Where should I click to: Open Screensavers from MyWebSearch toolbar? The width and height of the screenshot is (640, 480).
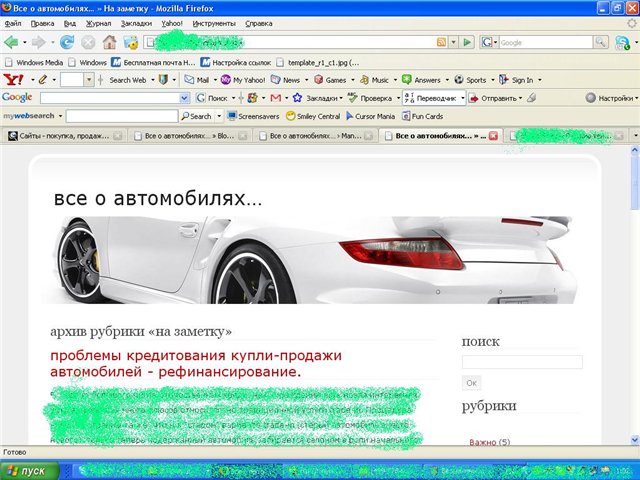click(252, 116)
